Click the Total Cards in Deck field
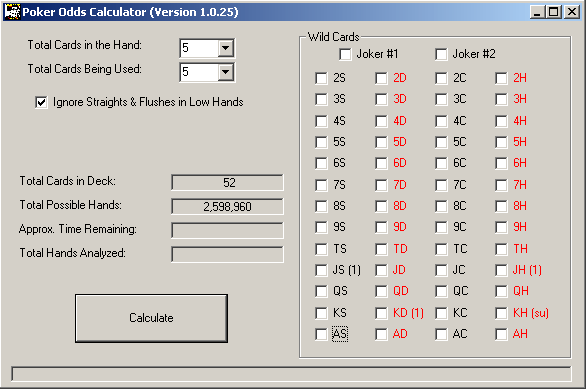The image size is (586, 389). point(227,182)
